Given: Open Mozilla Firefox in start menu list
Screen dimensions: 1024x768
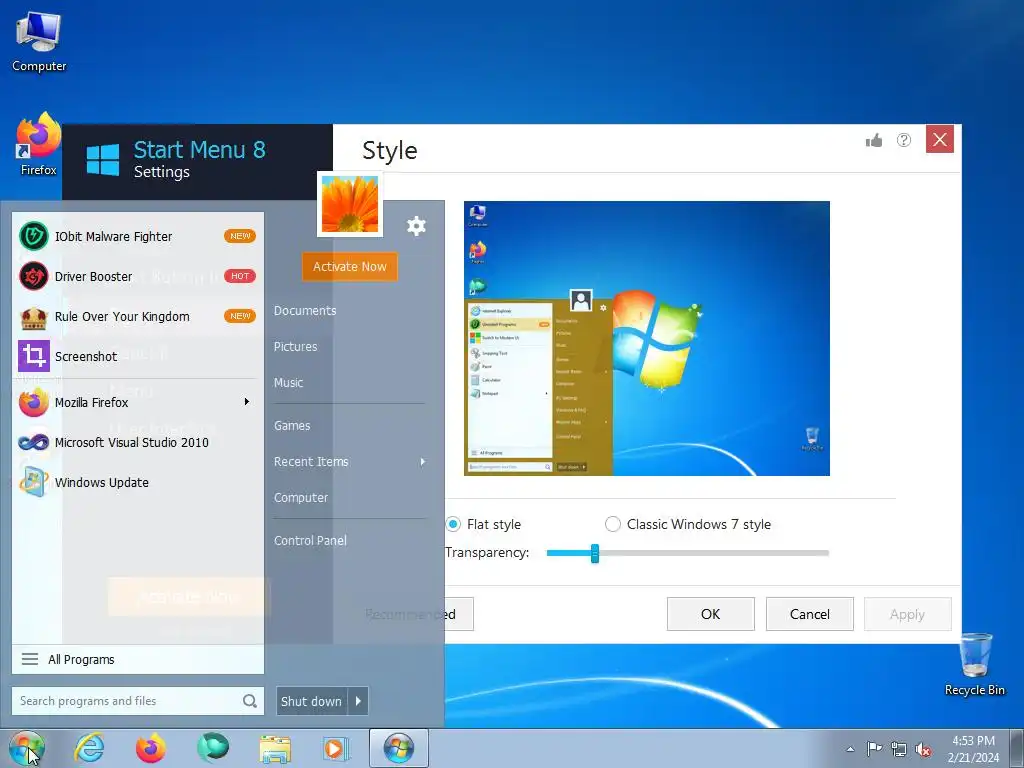Looking at the screenshot, I should [138, 402].
